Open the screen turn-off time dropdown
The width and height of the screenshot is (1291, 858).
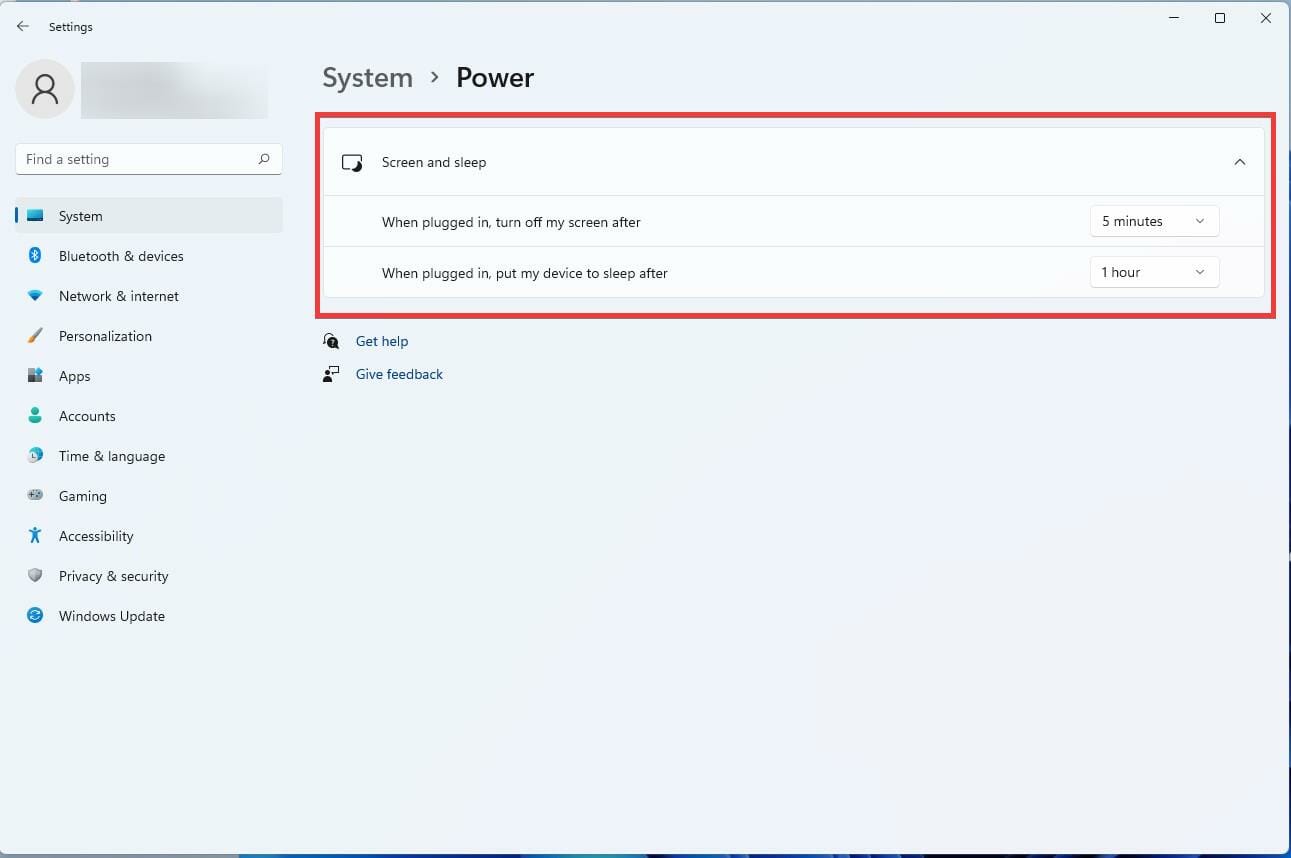point(1153,221)
